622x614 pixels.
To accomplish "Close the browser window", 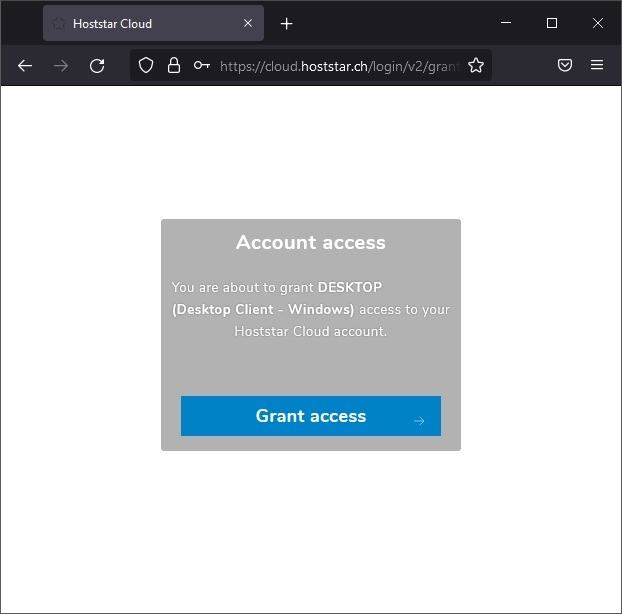I will point(598,23).
